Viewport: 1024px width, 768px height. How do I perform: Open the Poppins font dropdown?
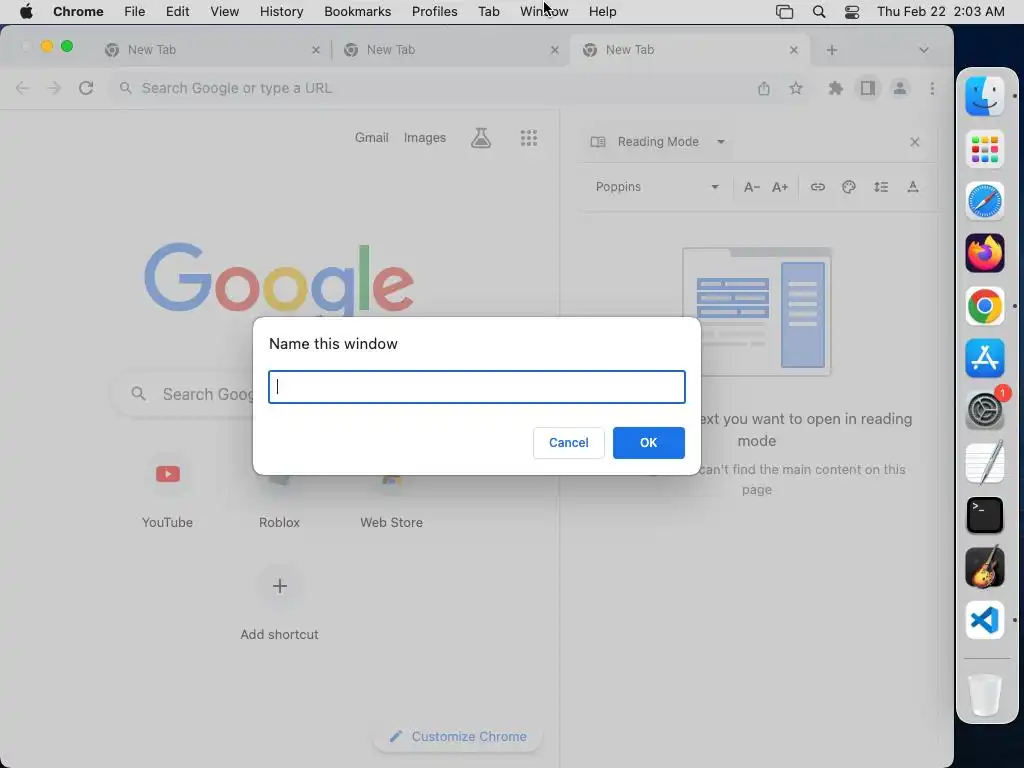(x=656, y=187)
